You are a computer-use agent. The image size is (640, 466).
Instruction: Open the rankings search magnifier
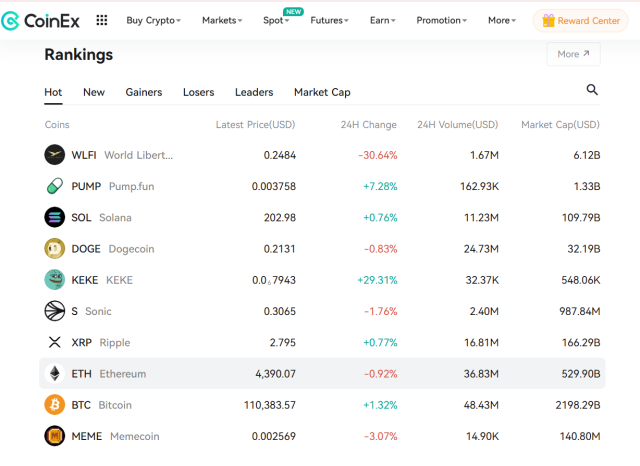coord(592,89)
